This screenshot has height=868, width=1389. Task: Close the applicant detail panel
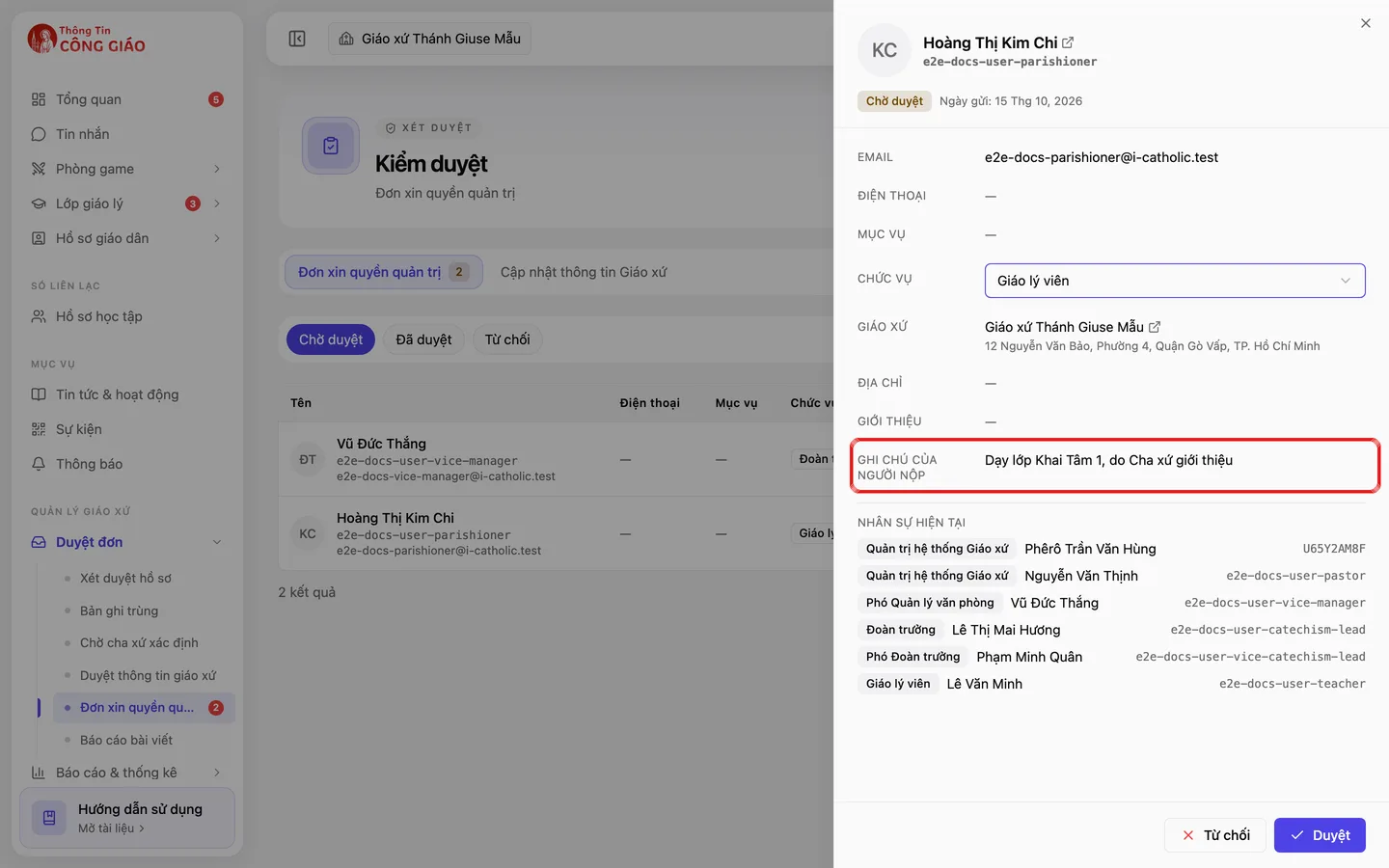pyautogui.click(x=1366, y=23)
